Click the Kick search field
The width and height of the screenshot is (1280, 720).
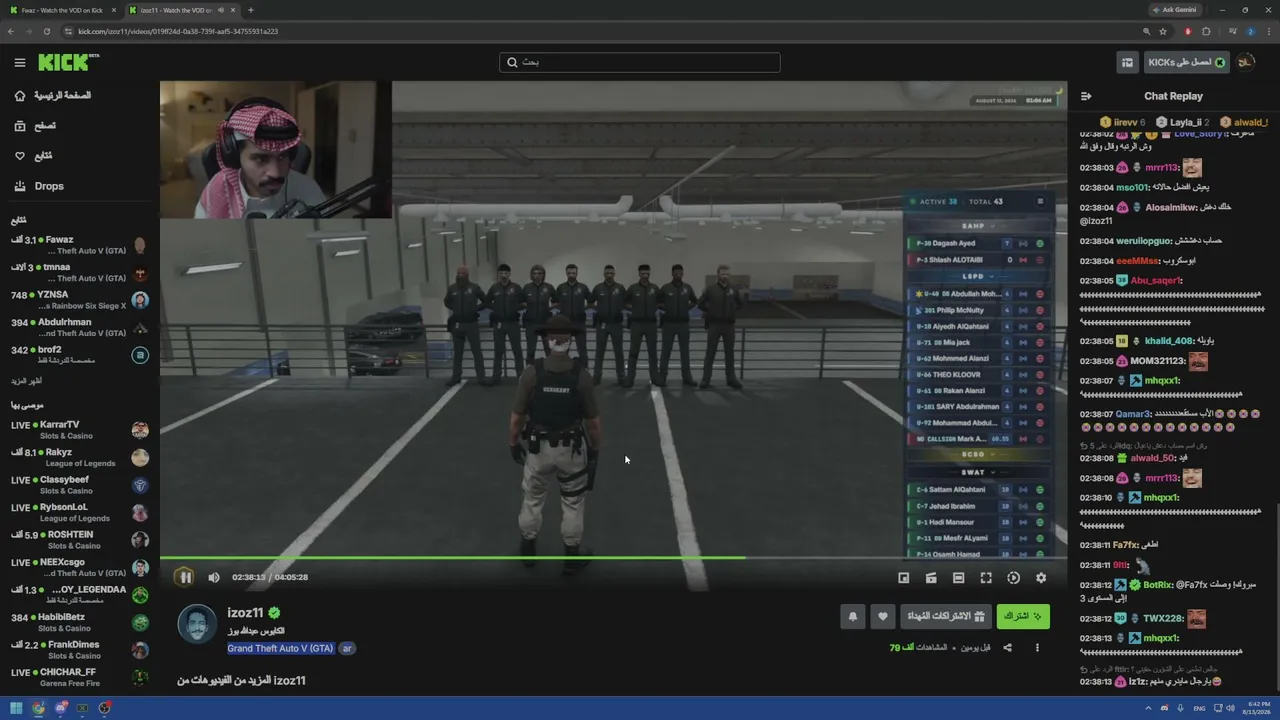(x=640, y=62)
